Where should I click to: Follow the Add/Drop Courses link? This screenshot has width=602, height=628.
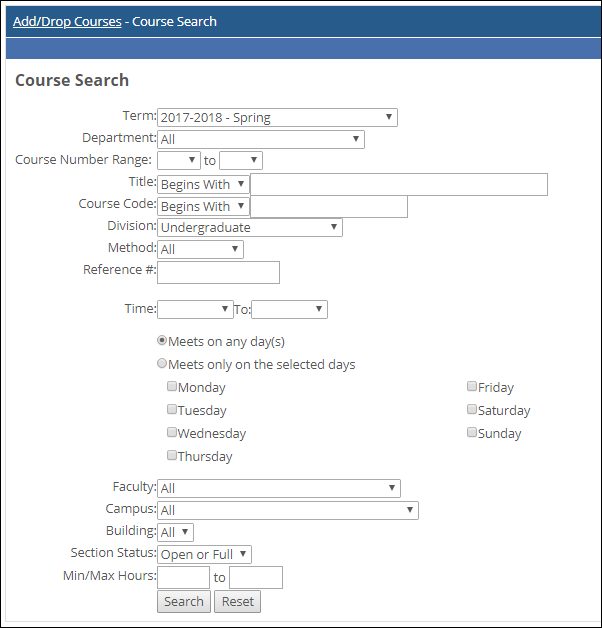(x=67, y=21)
